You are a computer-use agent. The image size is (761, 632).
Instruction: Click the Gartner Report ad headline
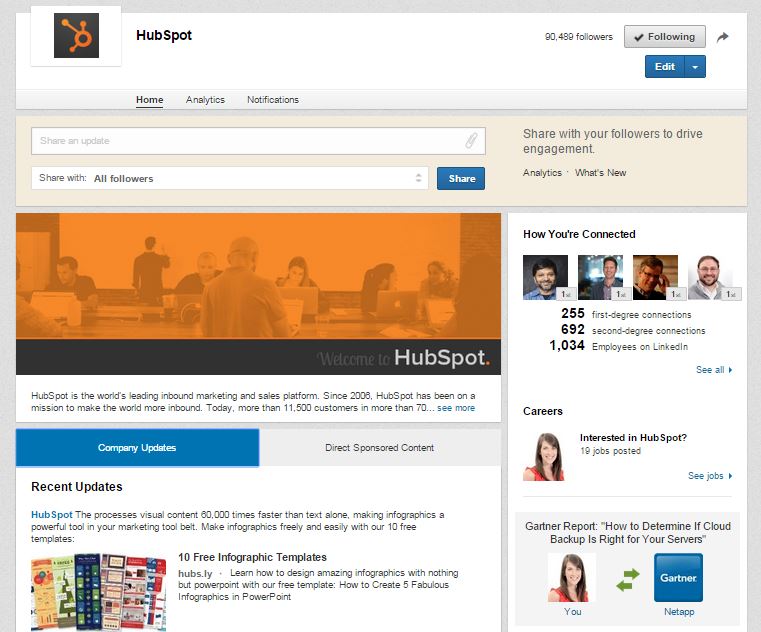click(628, 532)
